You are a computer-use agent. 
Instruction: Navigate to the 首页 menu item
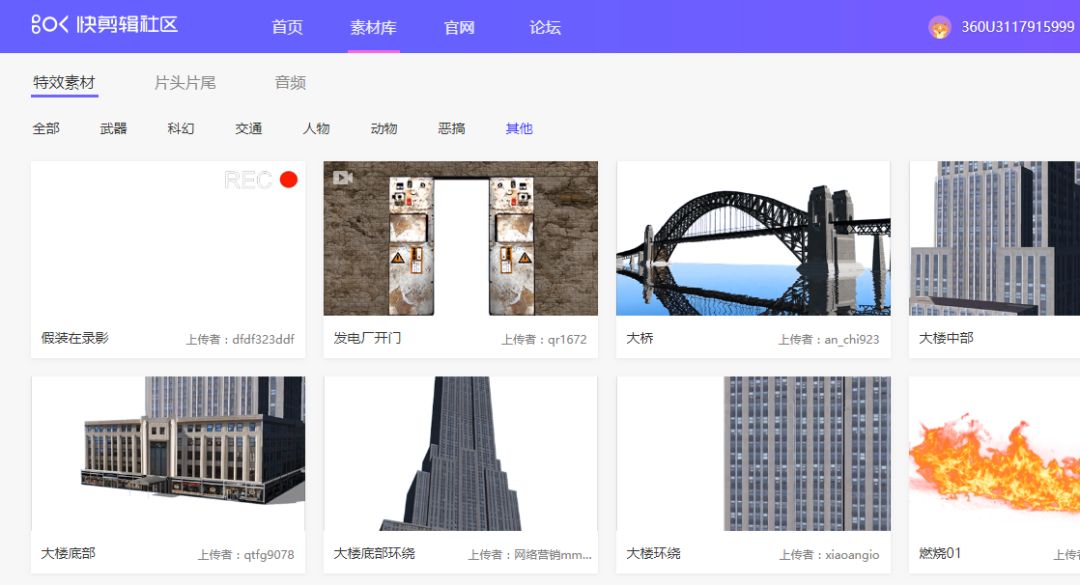coord(287,26)
